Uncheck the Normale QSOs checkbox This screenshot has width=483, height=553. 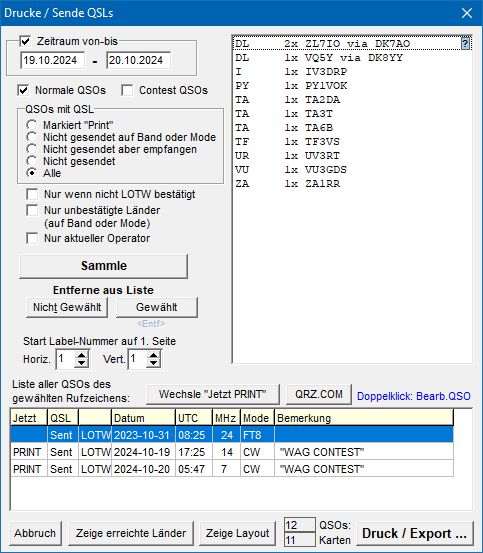pos(23,90)
